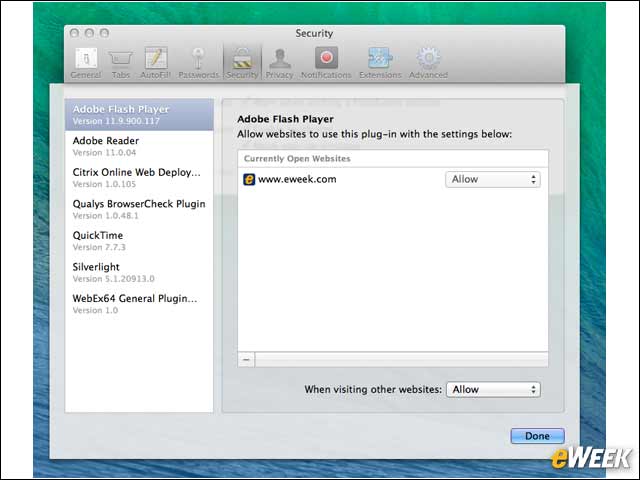Select Silverlight plug-in
640x480 pixels.
click(139, 272)
